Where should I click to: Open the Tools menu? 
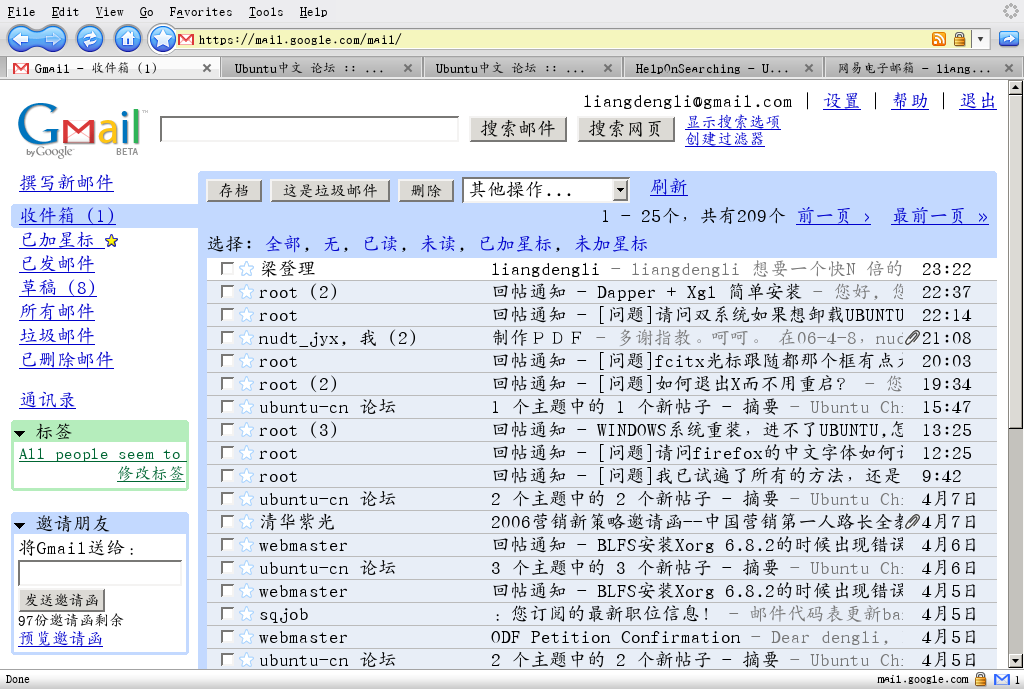coord(266,12)
